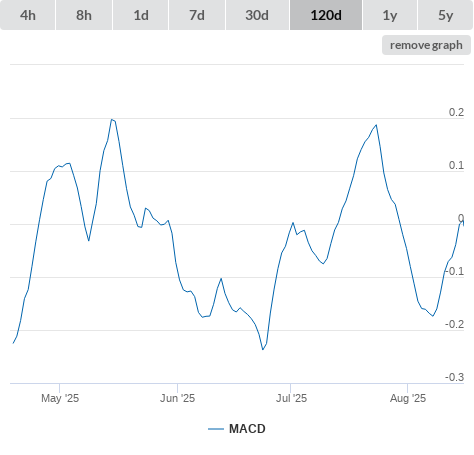Click the 0.1 y-axis value
Viewport: 474px width, 455px height.
tap(456, 165)
